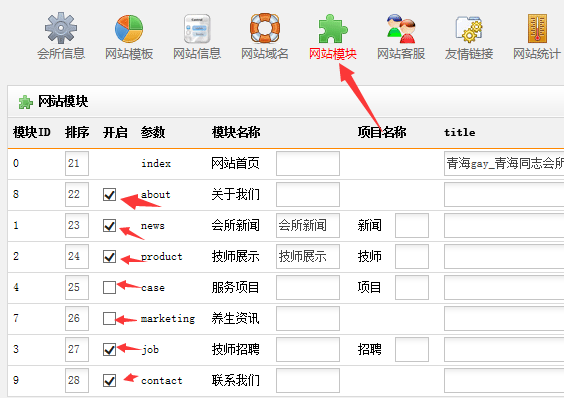Click the 参数 column header

click(153, 132)
